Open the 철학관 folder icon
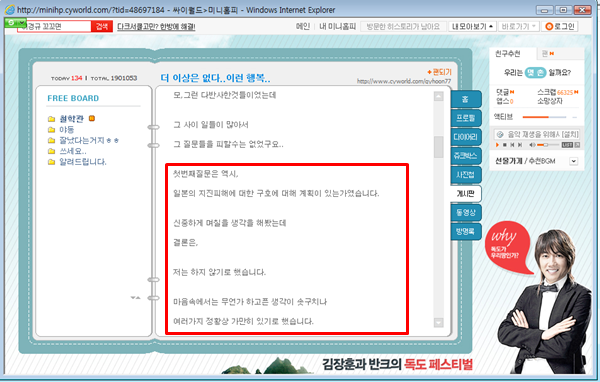 click(51, 119)
